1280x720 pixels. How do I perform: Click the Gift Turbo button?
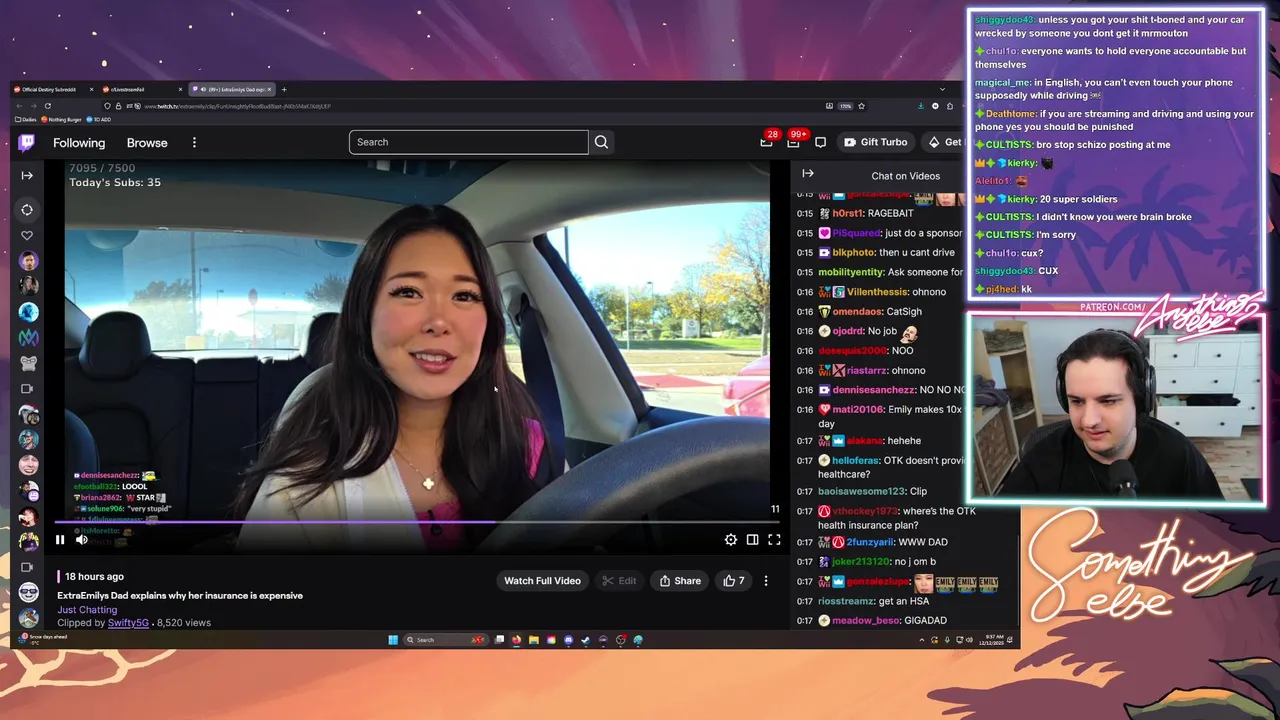click(x=875, y=142)
